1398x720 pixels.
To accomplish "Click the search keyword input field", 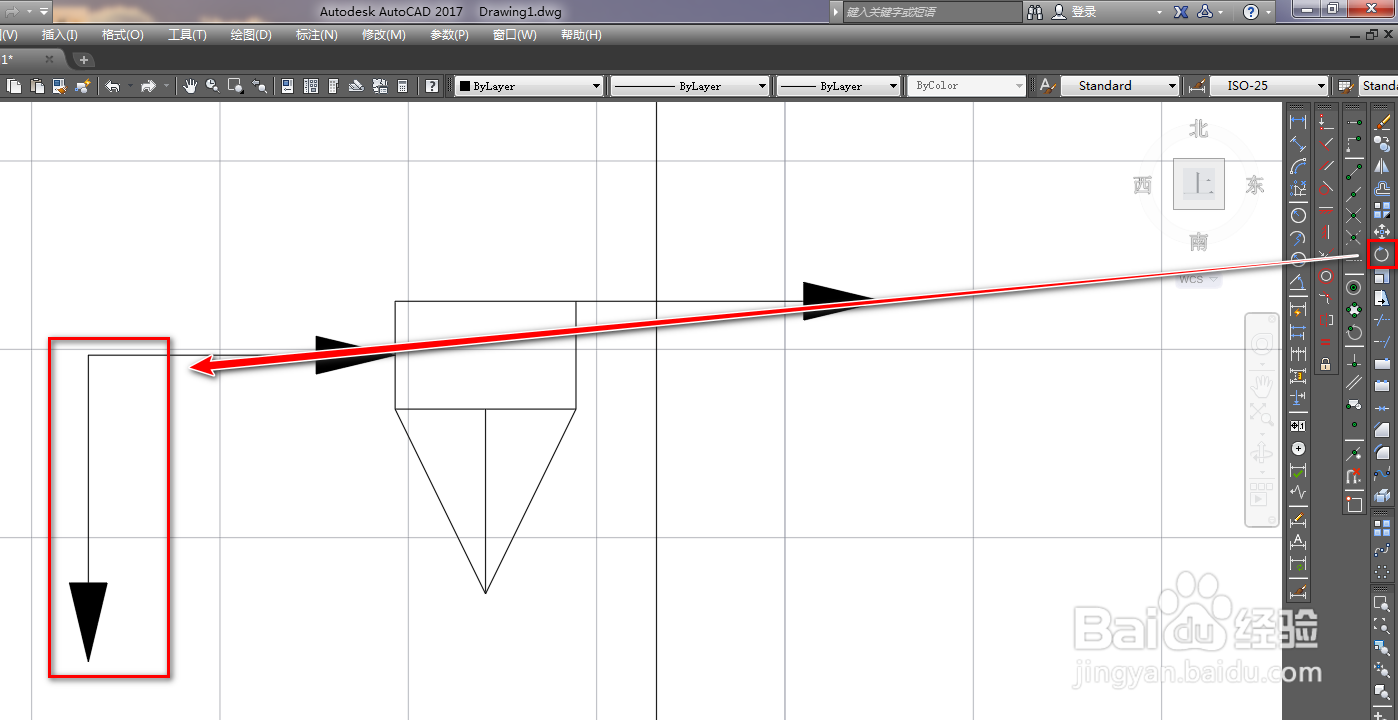I will [x=933, y=12].
